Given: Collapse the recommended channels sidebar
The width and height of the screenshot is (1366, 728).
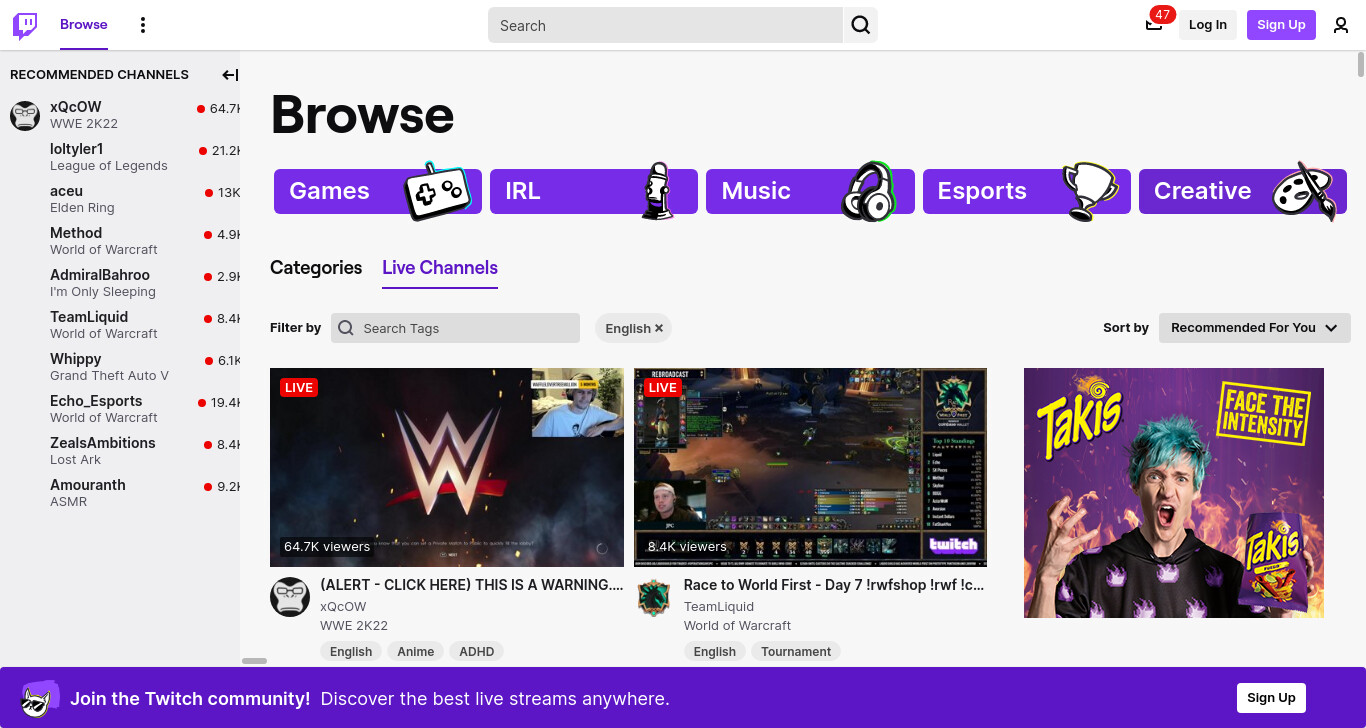Looking at the screenshot, I should point(230,75).
